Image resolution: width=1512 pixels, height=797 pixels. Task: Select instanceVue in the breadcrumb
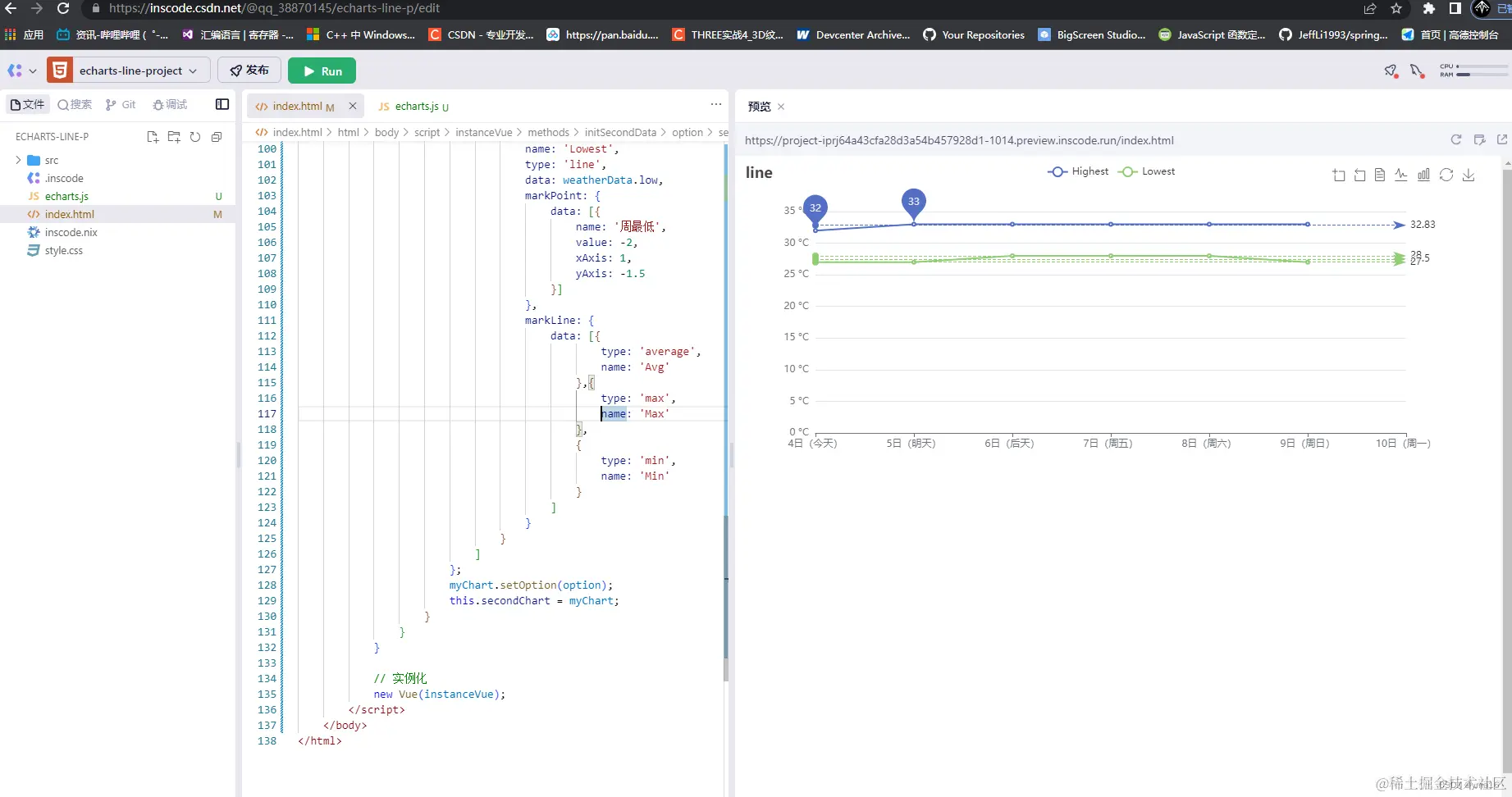484,132
